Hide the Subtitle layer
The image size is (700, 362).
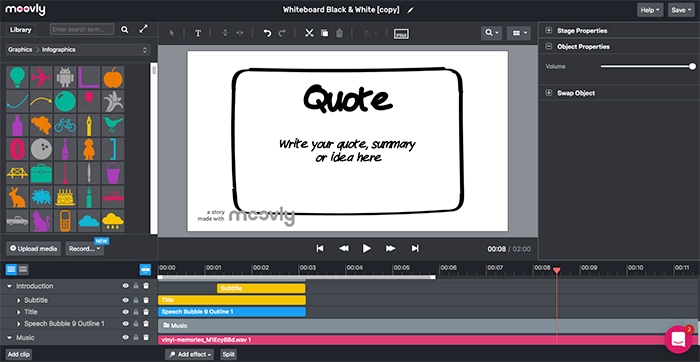[x=126, y=300]
